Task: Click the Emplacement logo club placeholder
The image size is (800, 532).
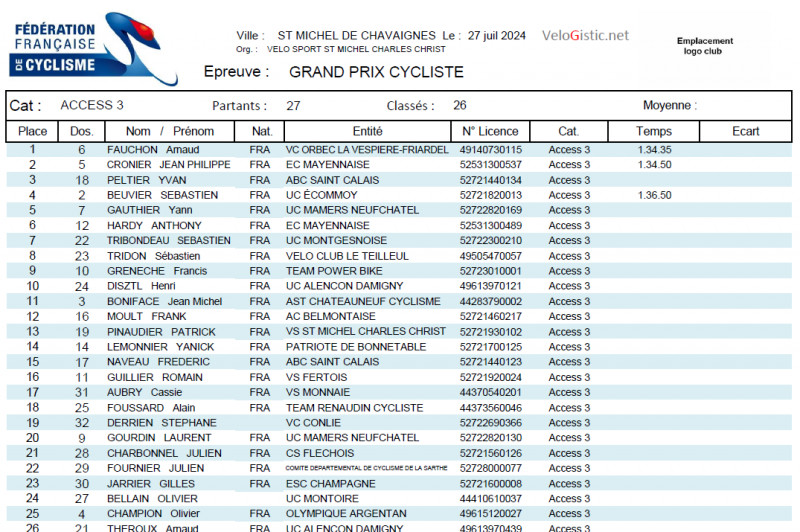Action: 704,46
